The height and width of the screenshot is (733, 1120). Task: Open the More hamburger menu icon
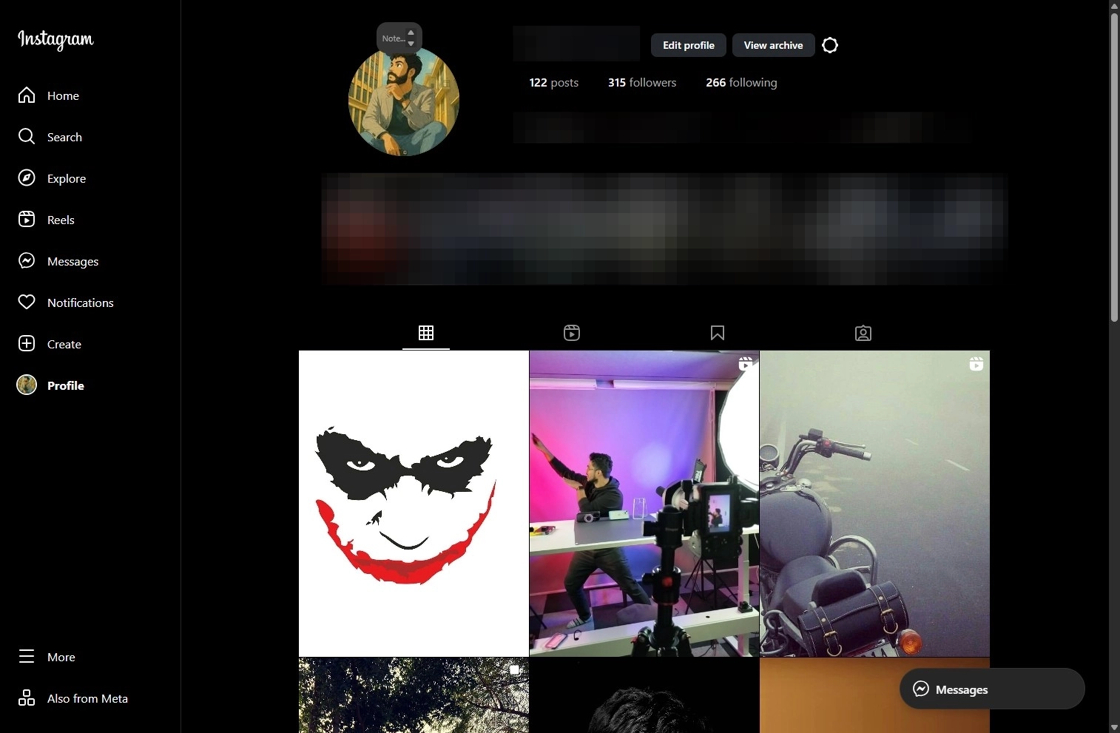pos(26,657)
